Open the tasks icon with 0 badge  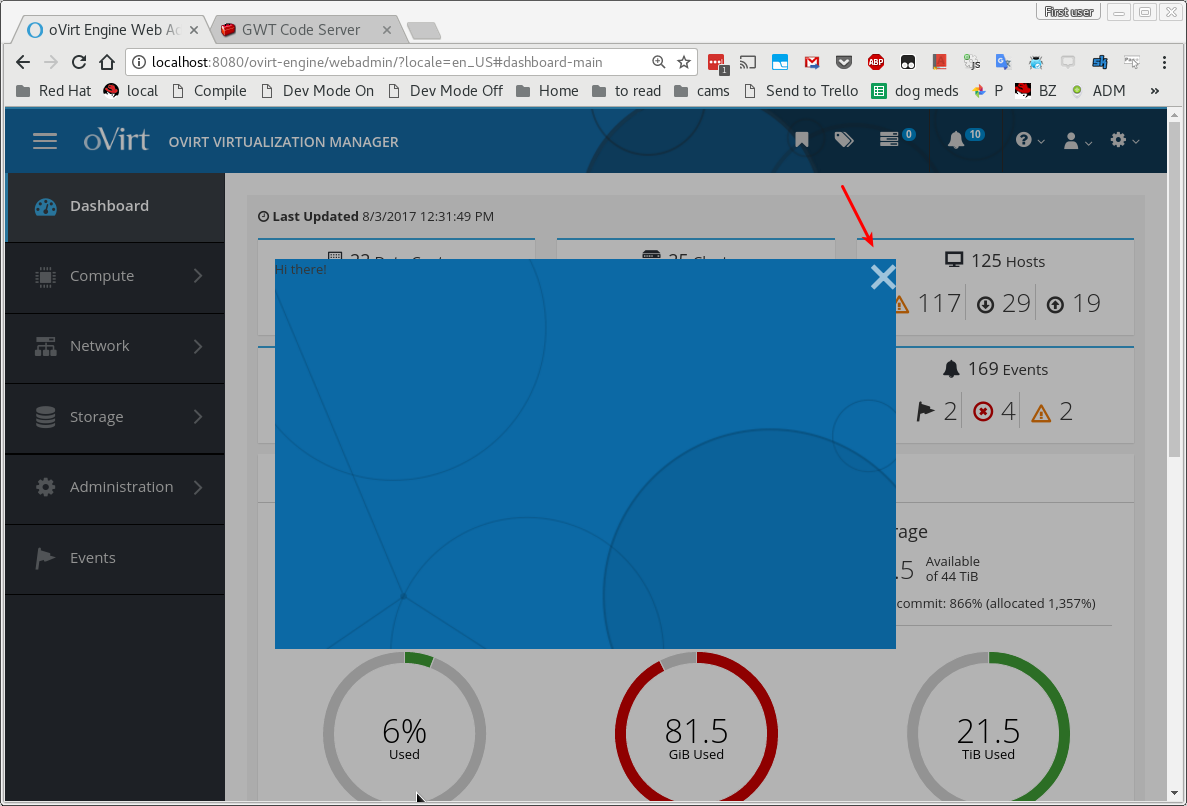click(x=890, y=140)
